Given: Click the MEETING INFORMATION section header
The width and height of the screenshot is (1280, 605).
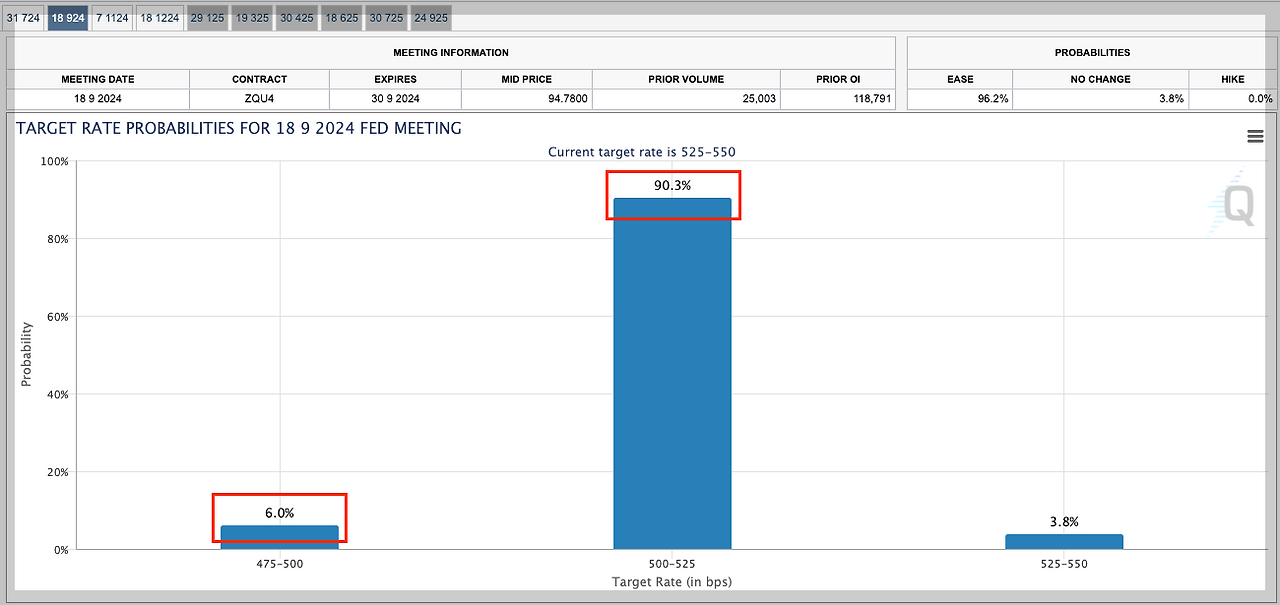Looking at the screenshot, I should coord(451,52).
